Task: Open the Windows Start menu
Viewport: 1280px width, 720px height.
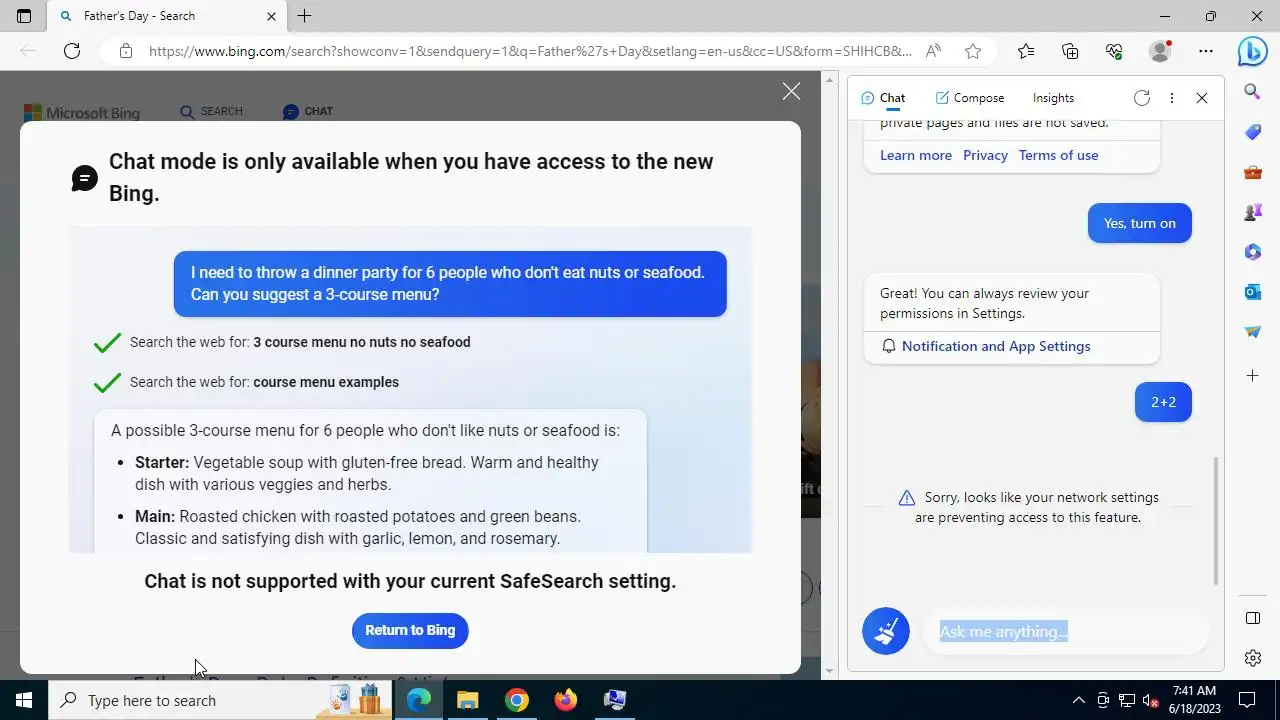Action: tap(24, 700)
